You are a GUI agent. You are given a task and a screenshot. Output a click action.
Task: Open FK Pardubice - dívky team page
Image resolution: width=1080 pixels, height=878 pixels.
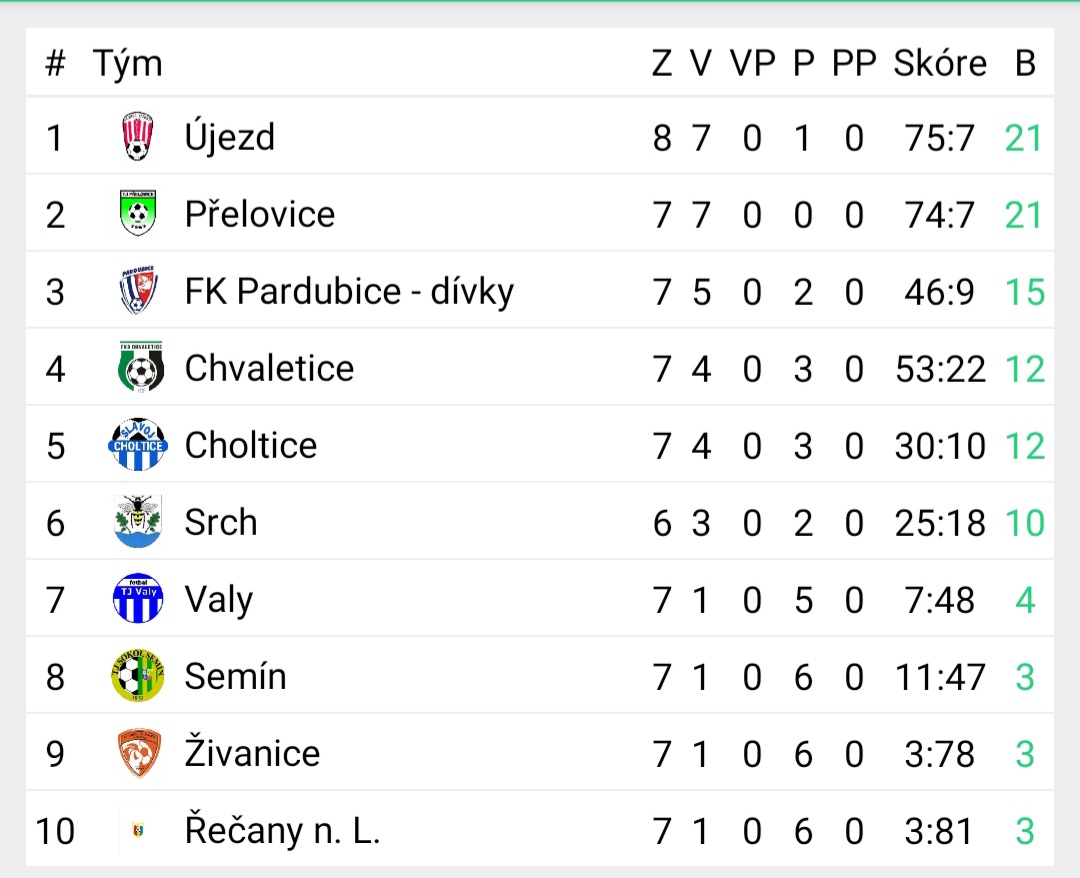tap(349, 291)
